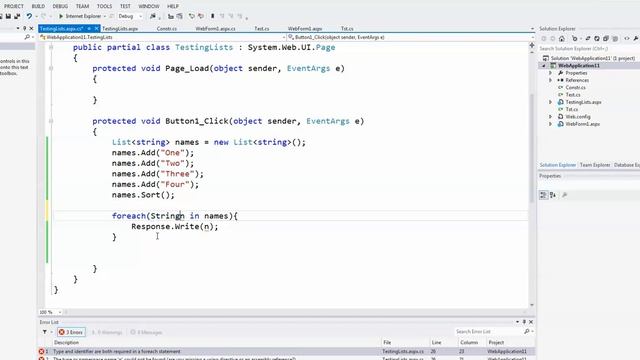
Task: Switch to the Solution Explorer bottom tab
Action: coord(558,165)
